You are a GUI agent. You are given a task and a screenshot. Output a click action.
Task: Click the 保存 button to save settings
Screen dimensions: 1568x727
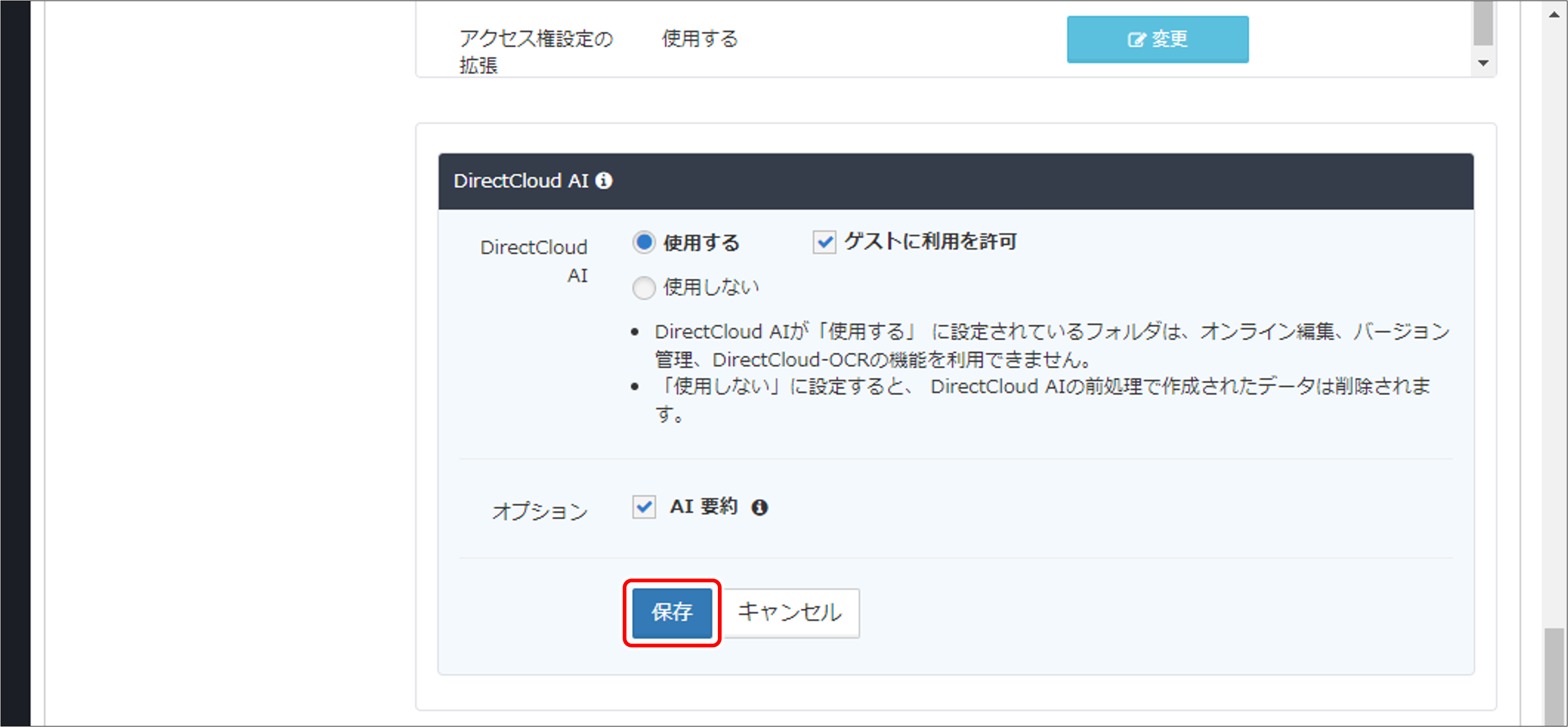(672, 613)
